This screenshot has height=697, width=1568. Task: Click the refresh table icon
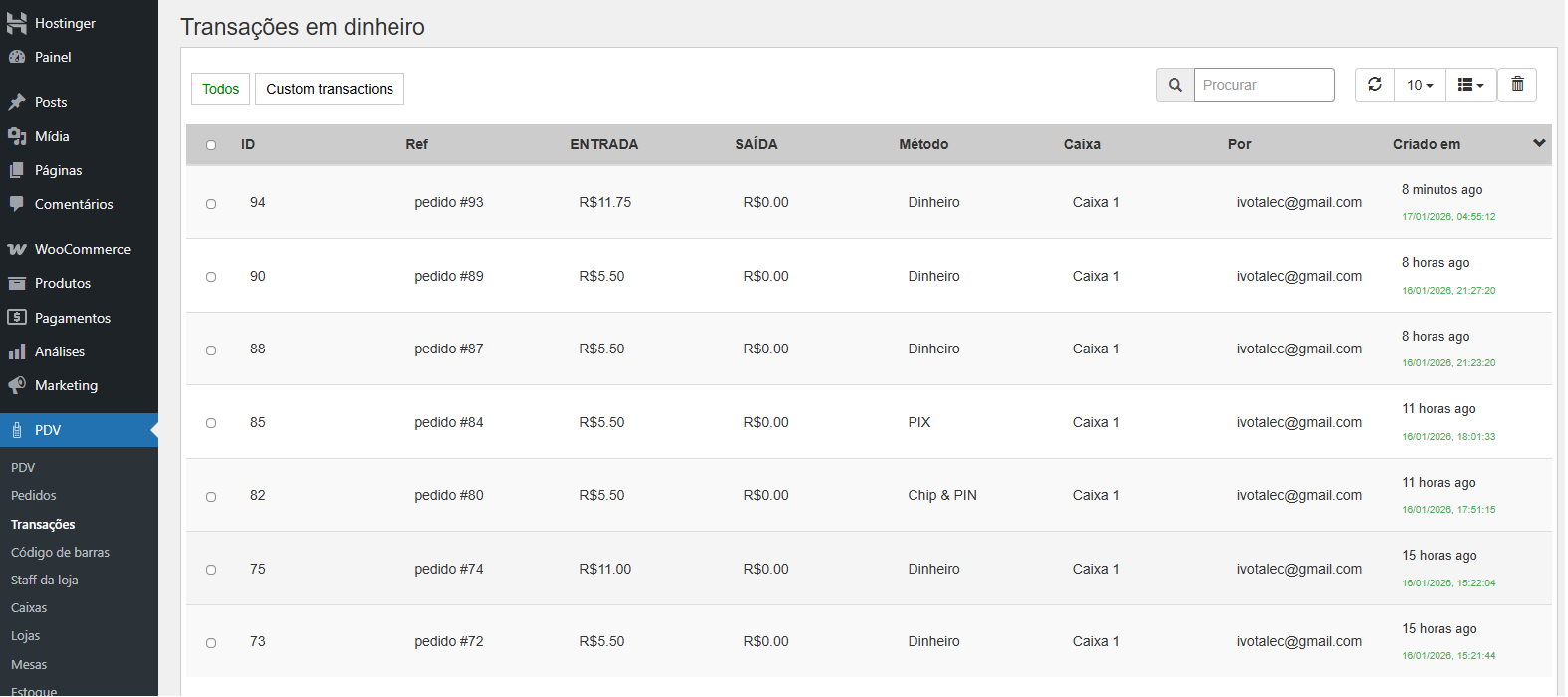click(1374, 85)
